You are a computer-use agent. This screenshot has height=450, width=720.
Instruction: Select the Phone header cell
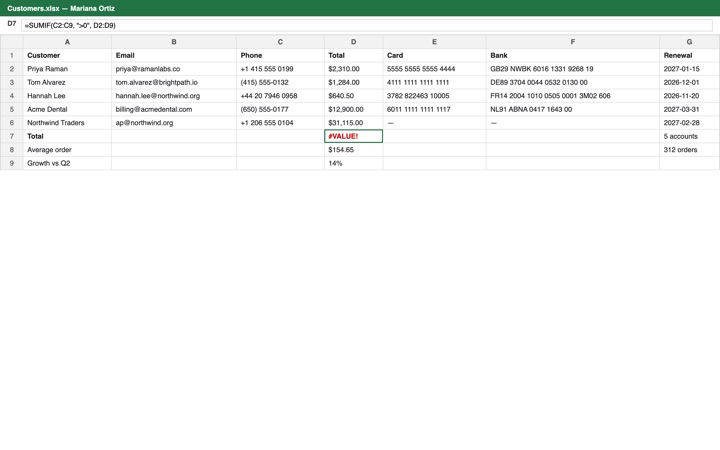(x=280, y=55)
